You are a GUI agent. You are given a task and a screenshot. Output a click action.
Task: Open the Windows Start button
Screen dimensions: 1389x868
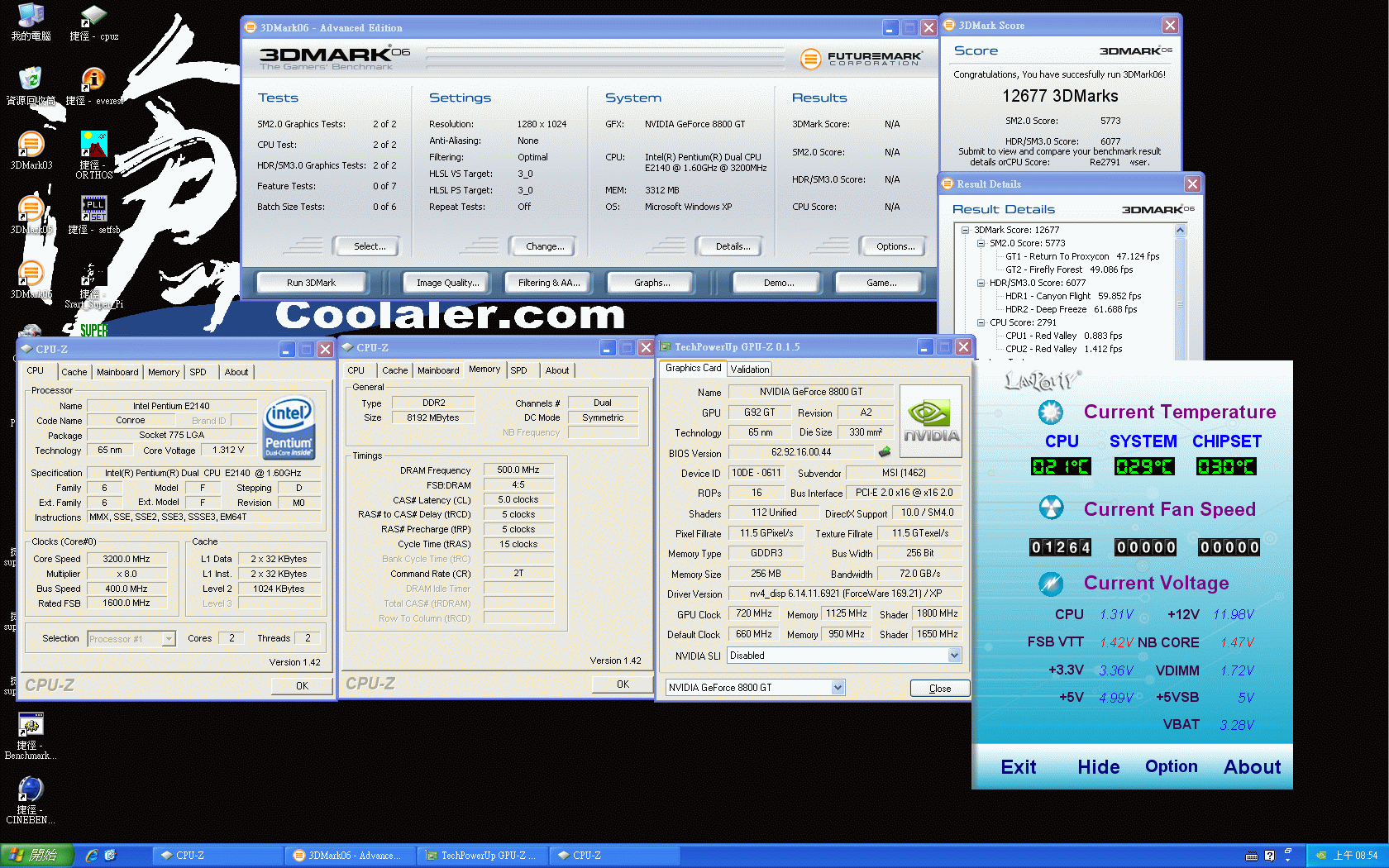pos(36,856)
